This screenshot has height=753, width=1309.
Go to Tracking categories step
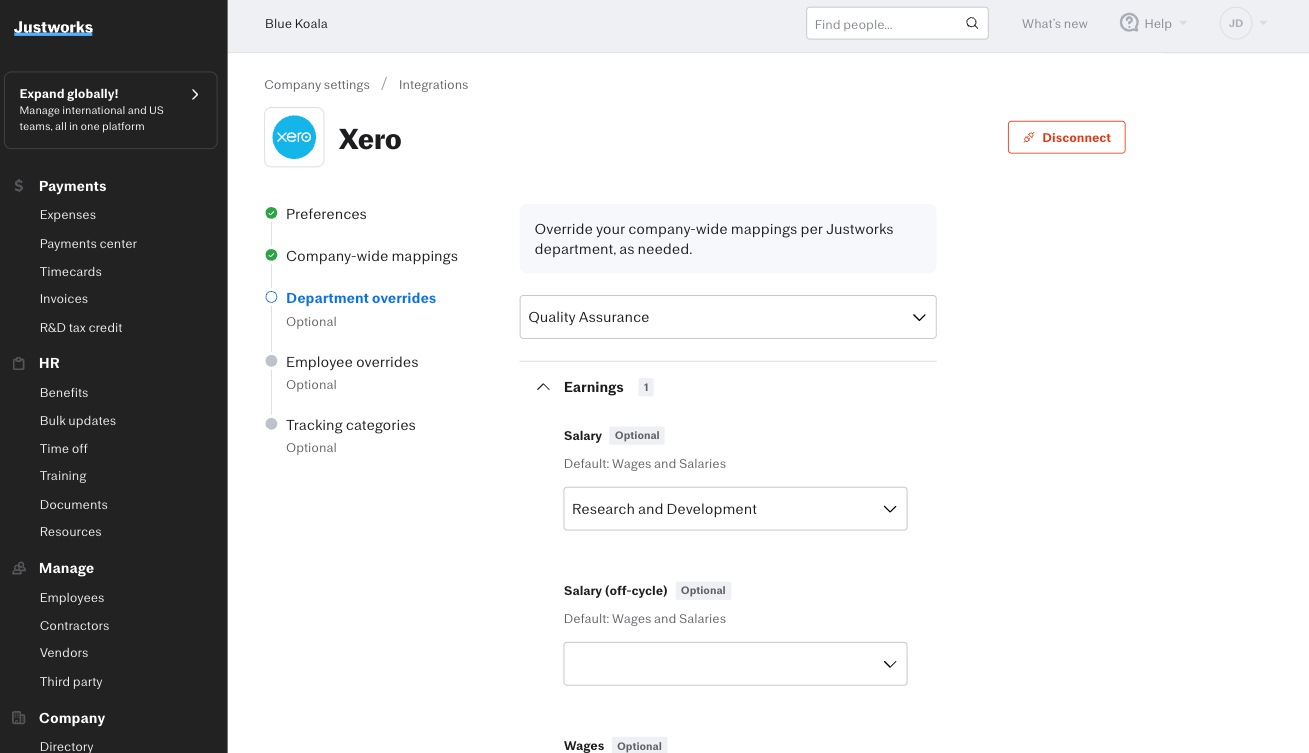(x=350, y=425)
